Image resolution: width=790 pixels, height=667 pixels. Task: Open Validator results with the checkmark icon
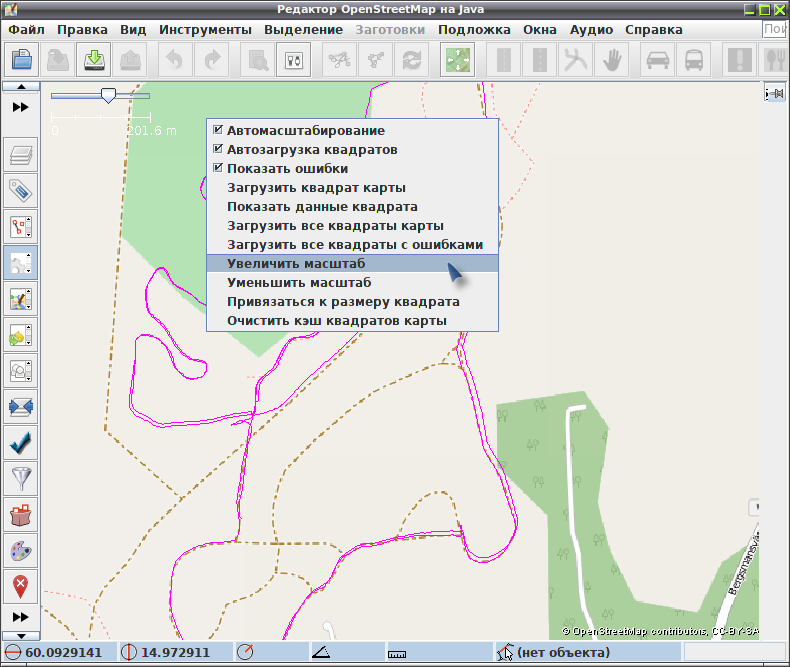(x=21, y=443)
